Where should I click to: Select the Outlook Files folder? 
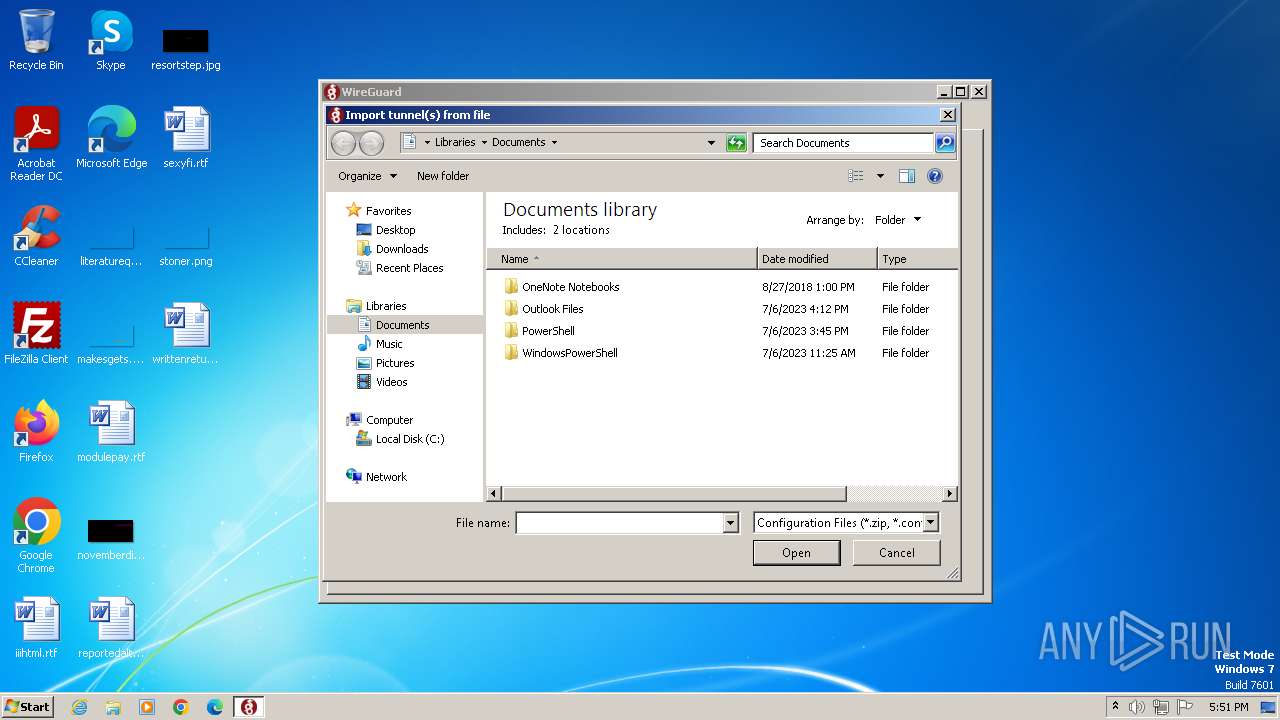(x=552, y=309)
